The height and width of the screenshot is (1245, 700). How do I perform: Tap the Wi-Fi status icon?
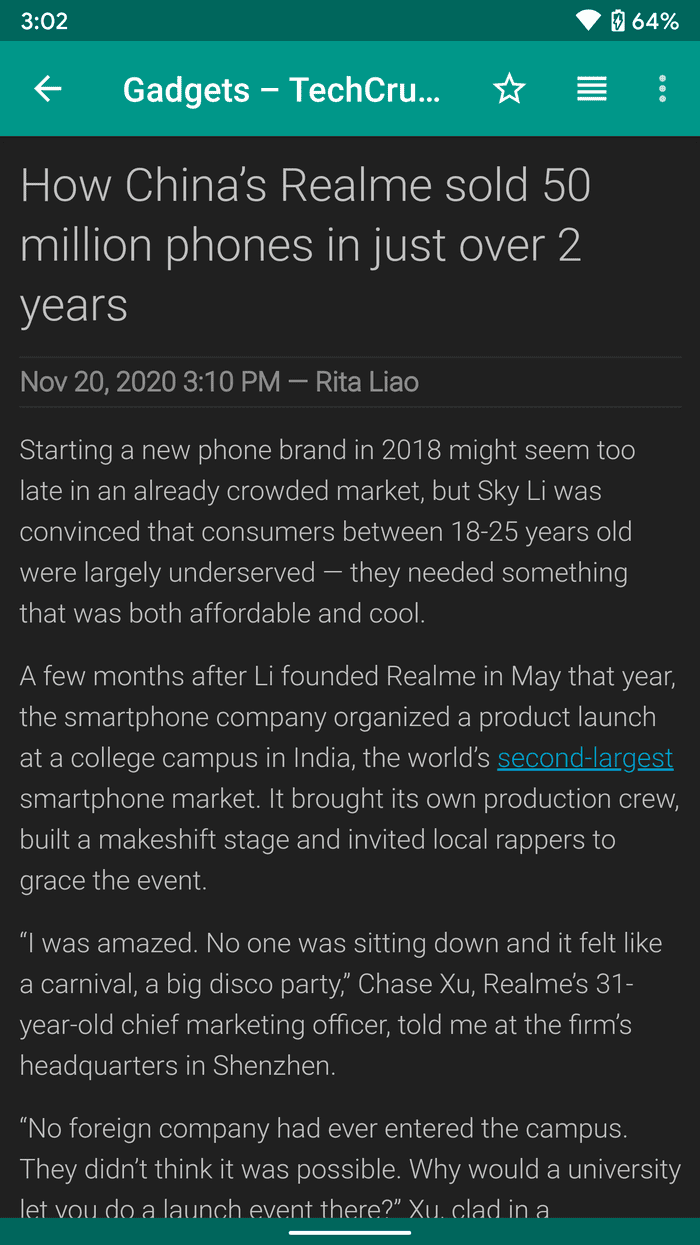point(588,21)
